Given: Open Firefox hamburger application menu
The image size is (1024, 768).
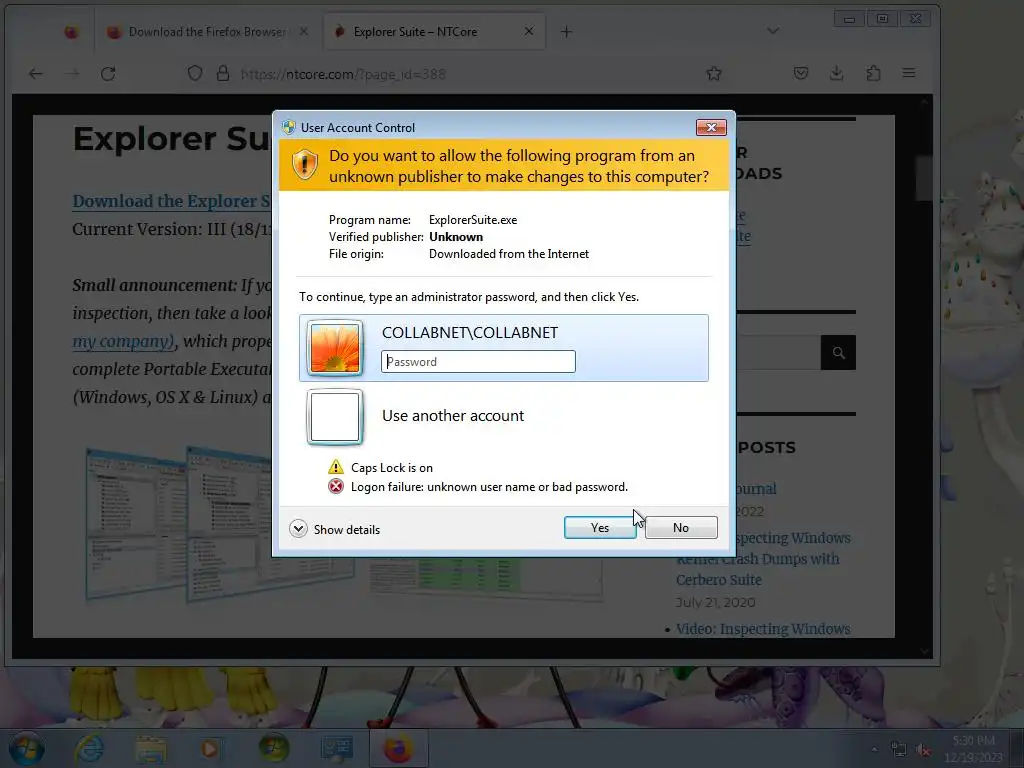Looking at the screenshot, I should point(909,73).
